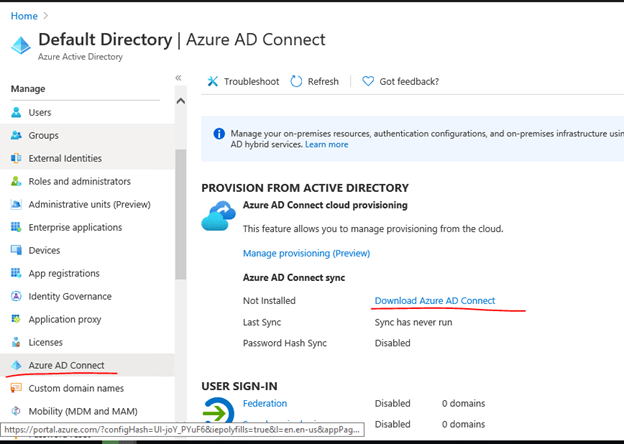Screen dimensions: 624x444
Task: Click the Learn more link in banner
Action: click(x=327, y=145)
